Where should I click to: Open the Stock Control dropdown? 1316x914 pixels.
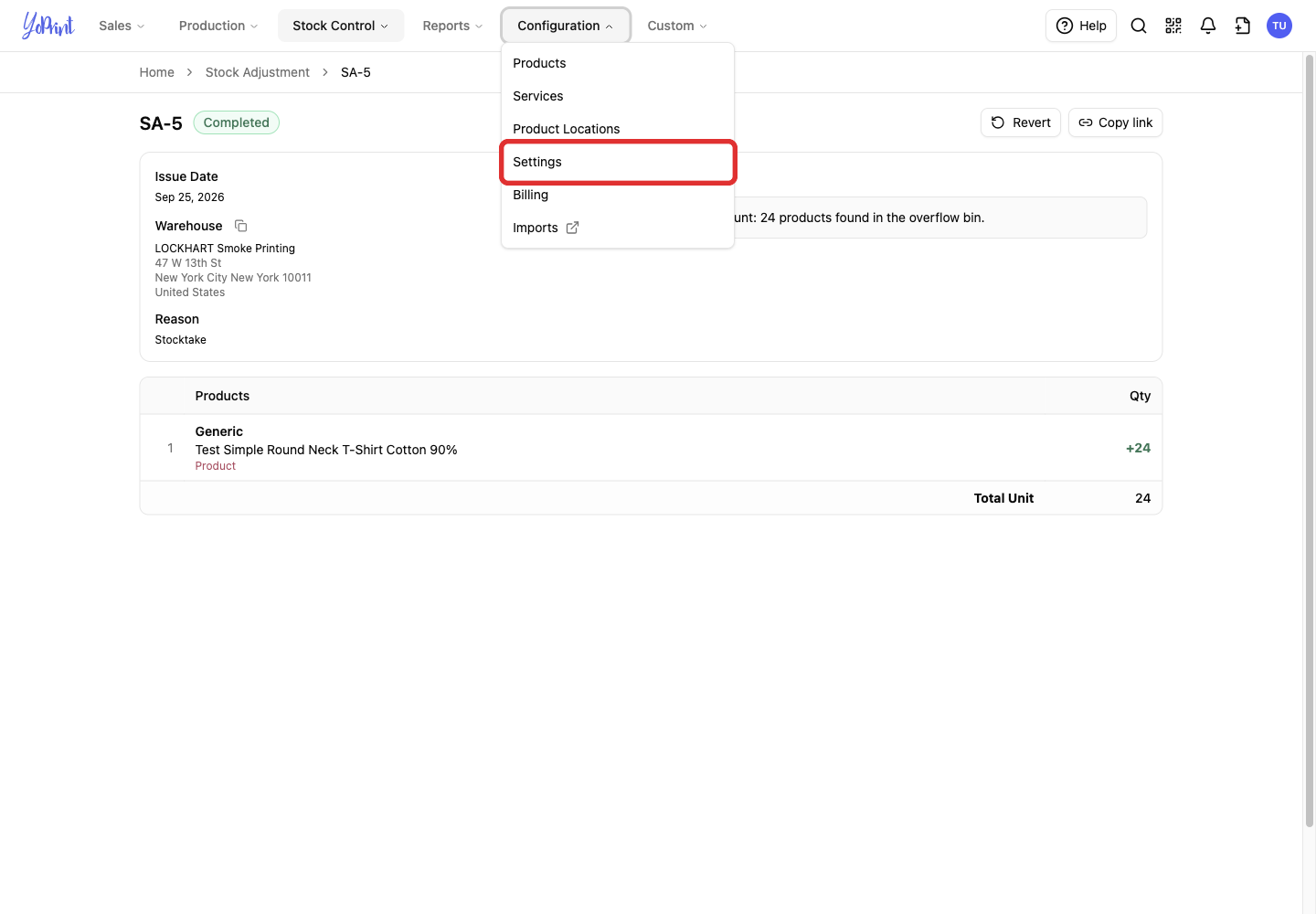[341, 26]
